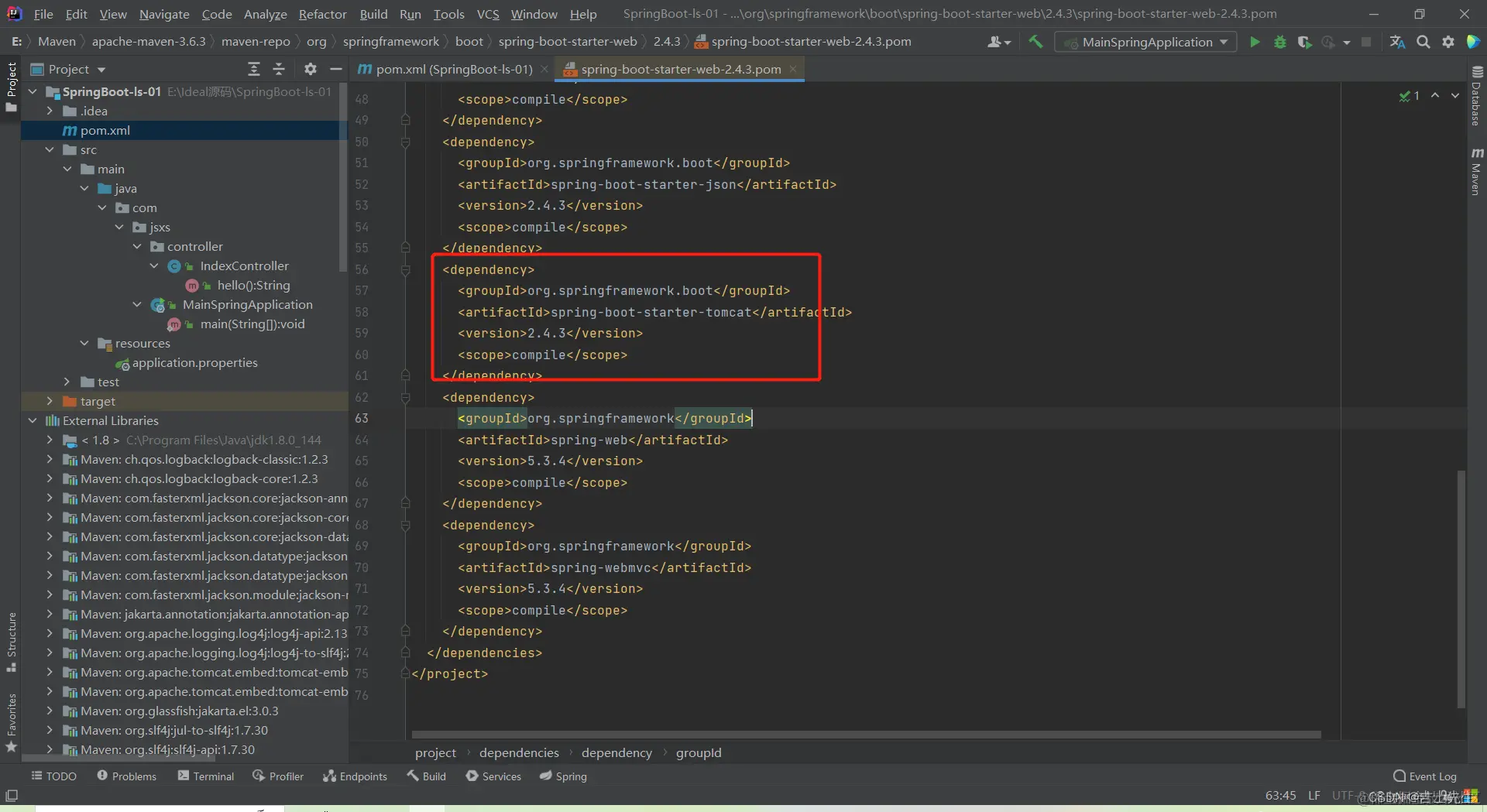Screen dimensions: 1487x812
Task: Click the tool windows quick-access icon in status bar
Action: [12, 796]
